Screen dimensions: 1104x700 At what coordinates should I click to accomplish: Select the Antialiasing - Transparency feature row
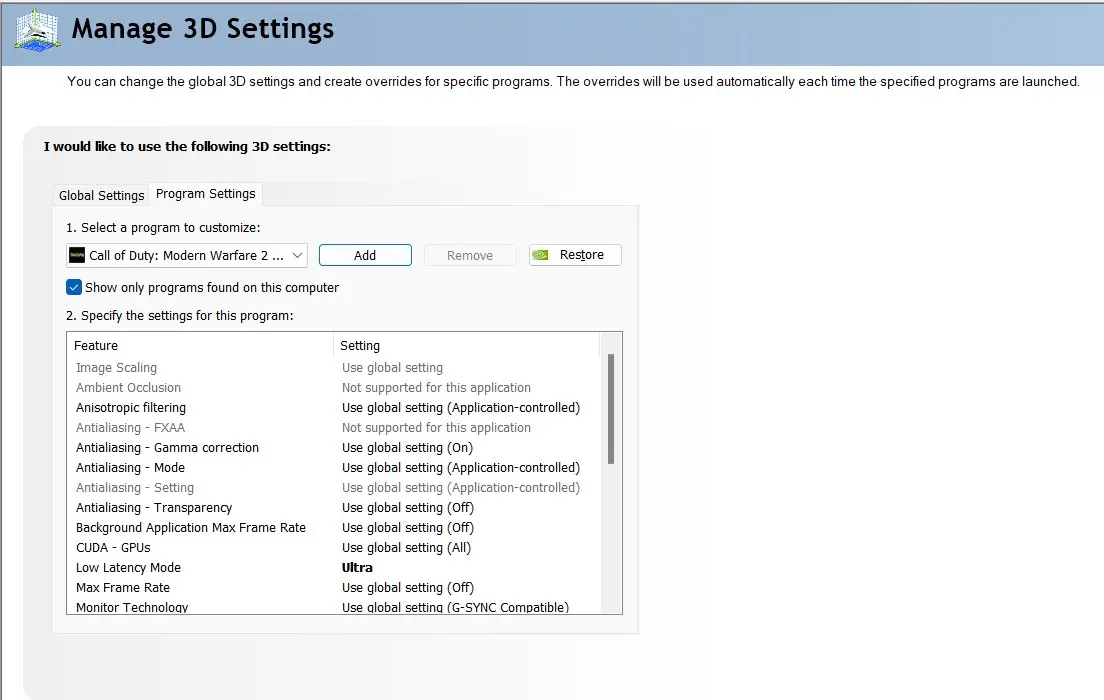pyautogui.click(x=154, y=507)
